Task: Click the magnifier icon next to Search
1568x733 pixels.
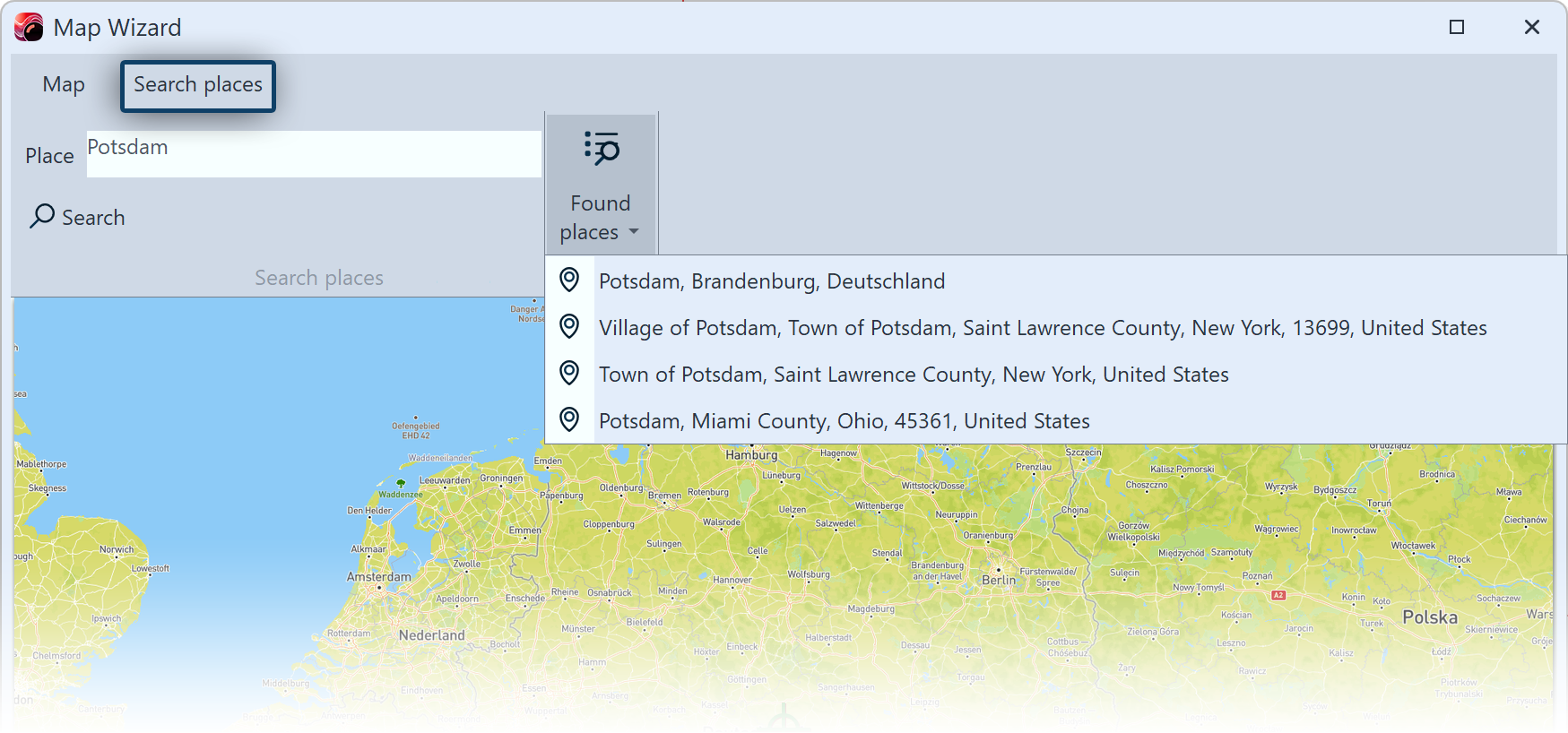Action: pos(42,216)
